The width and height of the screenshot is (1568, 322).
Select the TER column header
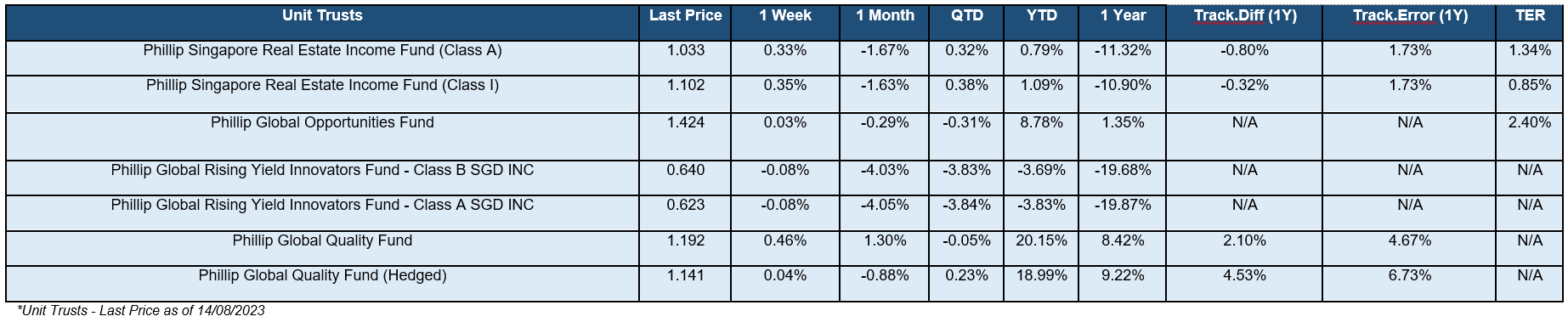[x=1530, y=16]
